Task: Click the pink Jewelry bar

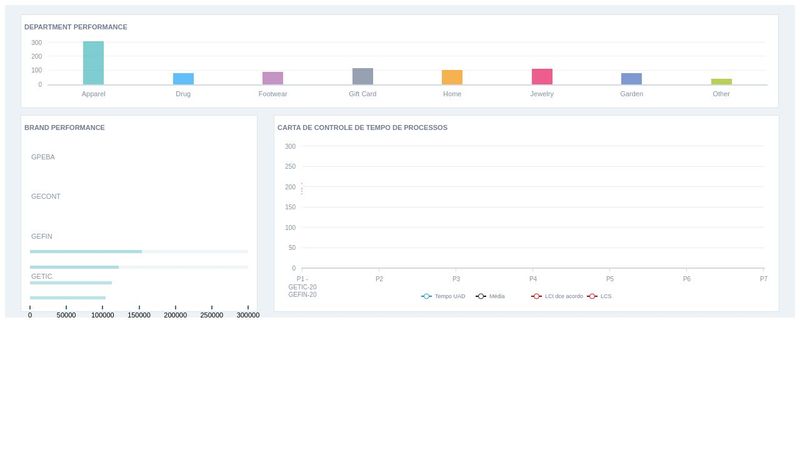Action: pyautogui.click(x=542, y=76)
